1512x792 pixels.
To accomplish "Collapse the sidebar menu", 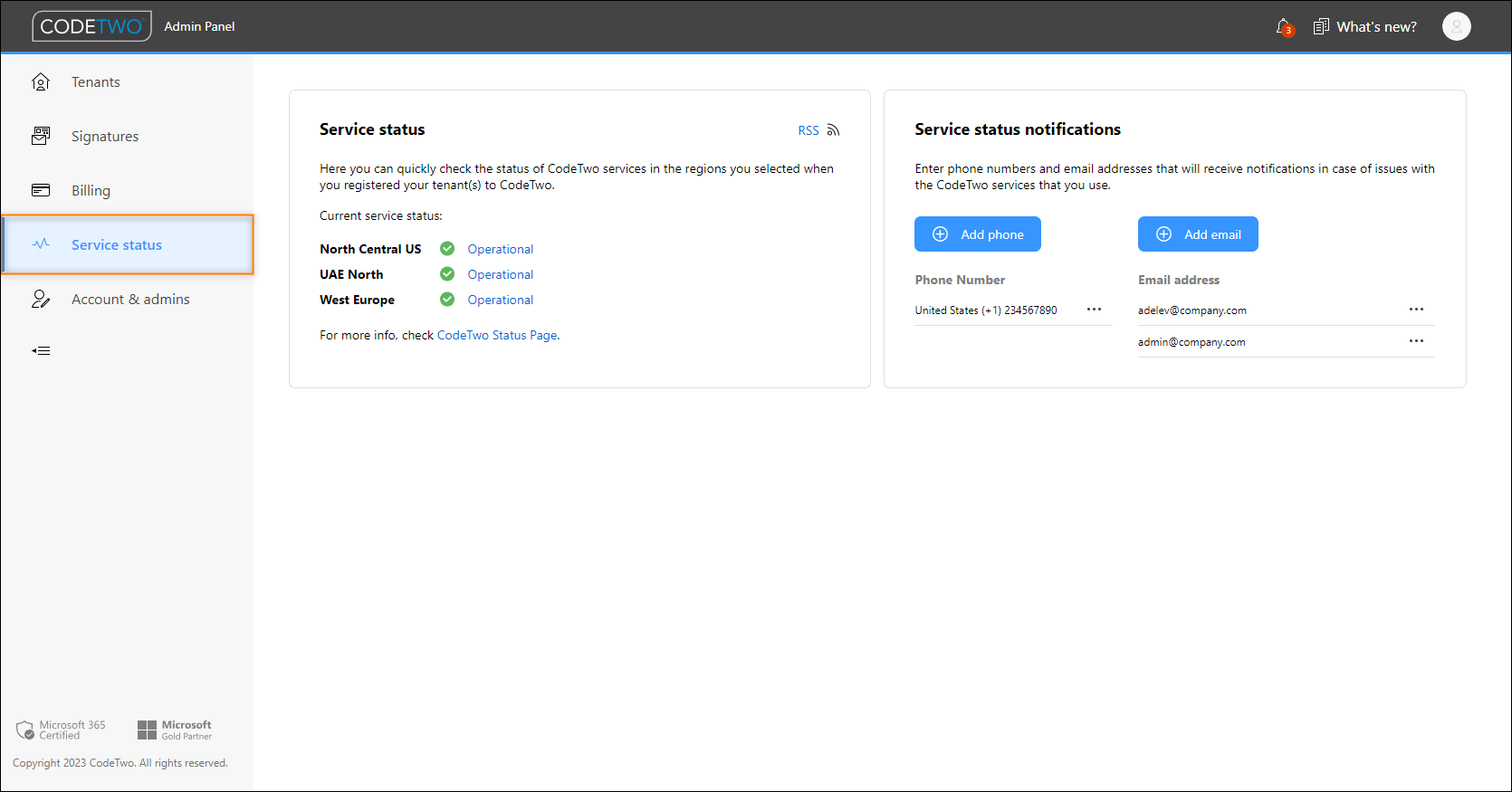I will pos(41,350).
